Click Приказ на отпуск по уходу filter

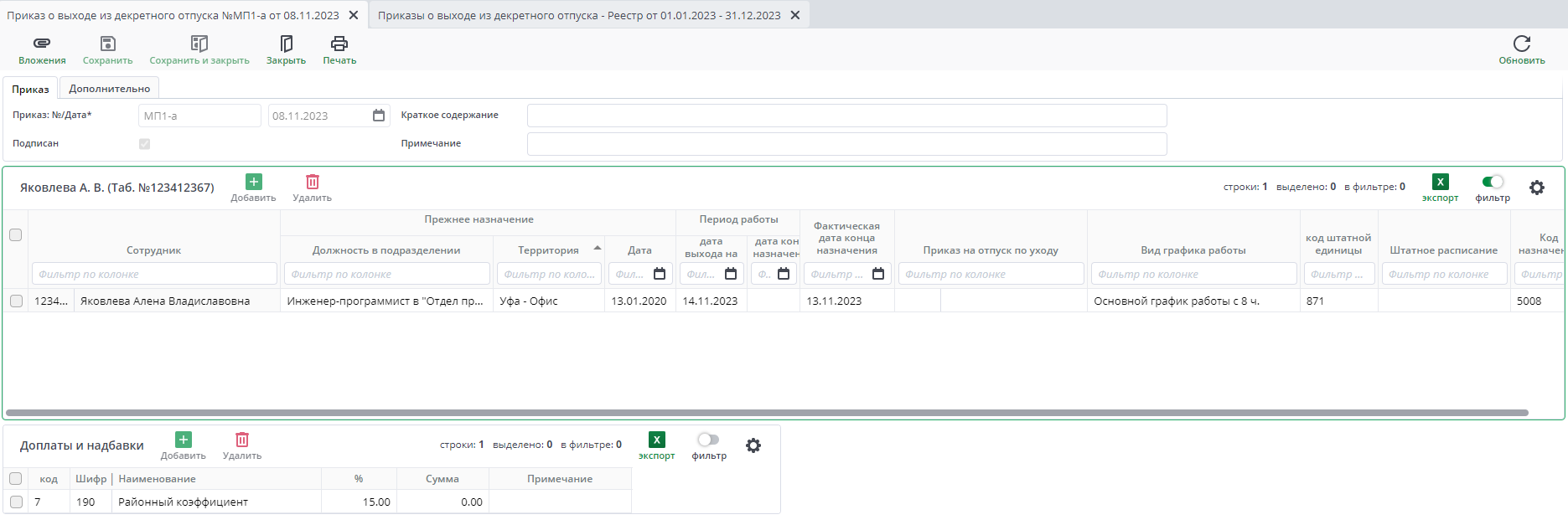pos(991,274)
